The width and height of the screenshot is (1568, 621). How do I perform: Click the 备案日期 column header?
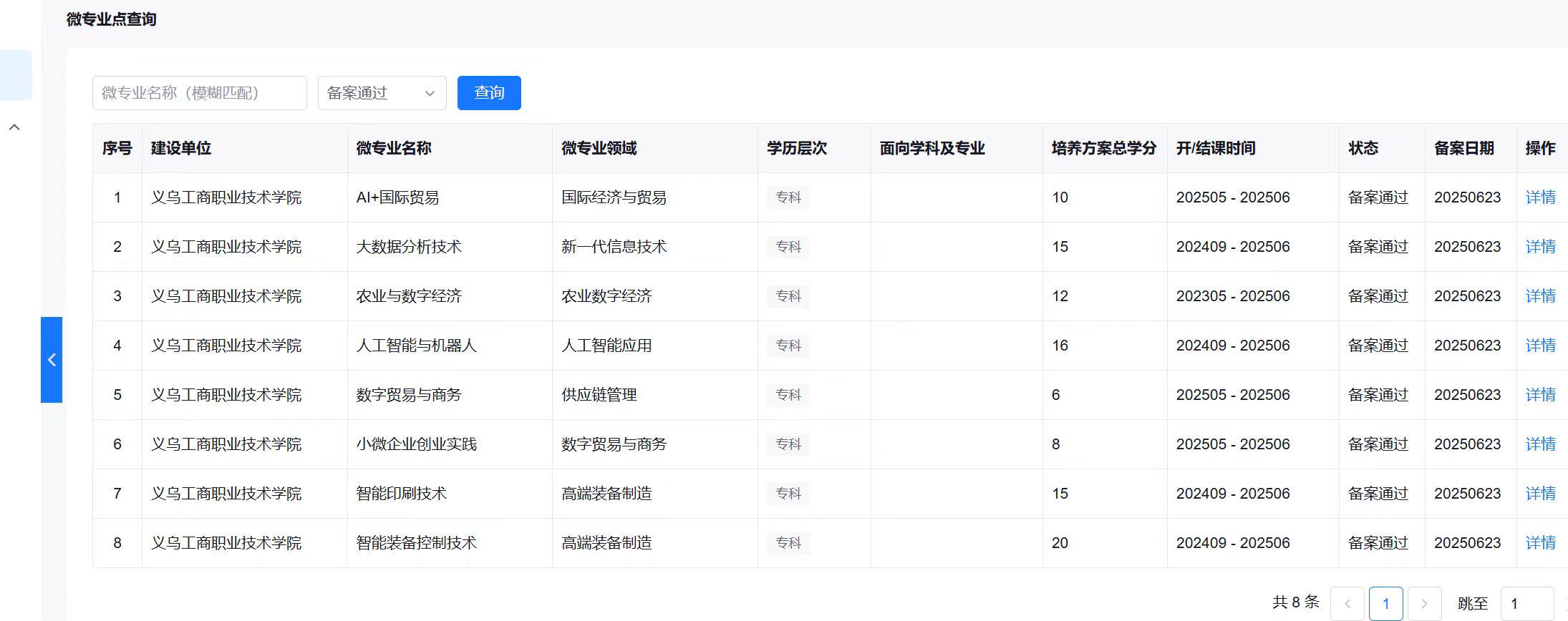1463,148
